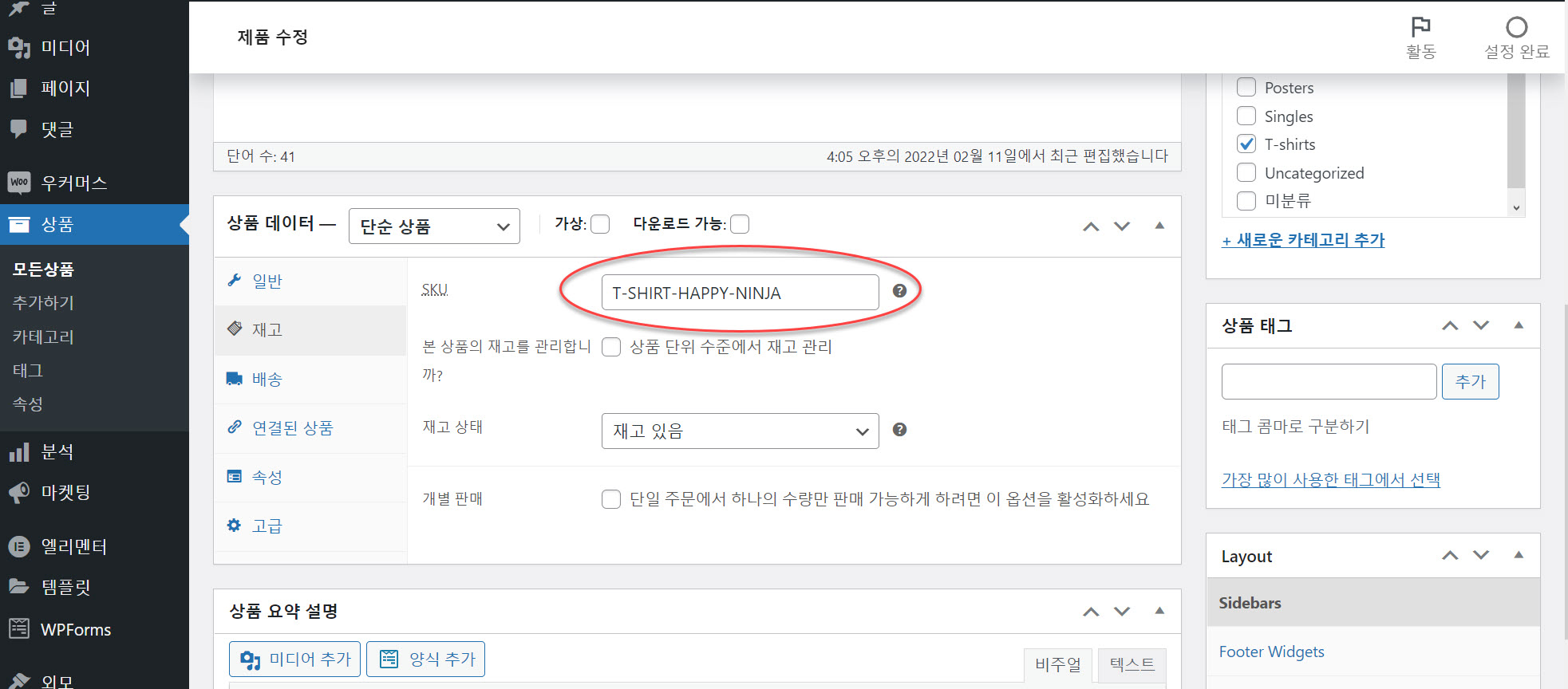Move the product data panel up
Viewport: 1568px width, 689px height.
pos(1091,226)
